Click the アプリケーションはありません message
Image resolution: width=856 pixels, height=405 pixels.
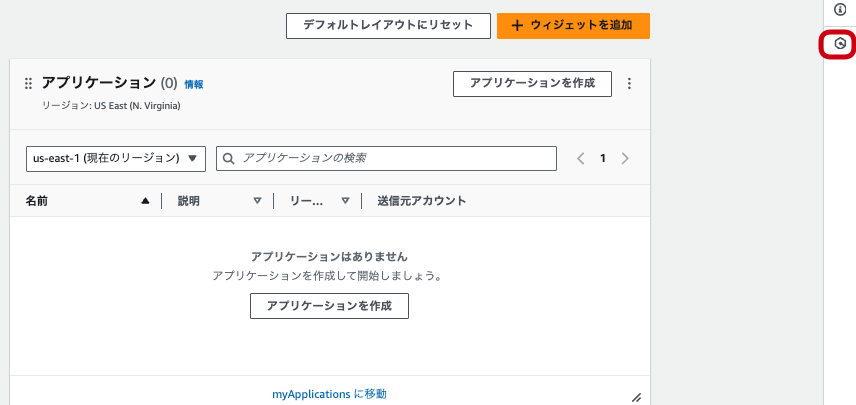(329, 257)
